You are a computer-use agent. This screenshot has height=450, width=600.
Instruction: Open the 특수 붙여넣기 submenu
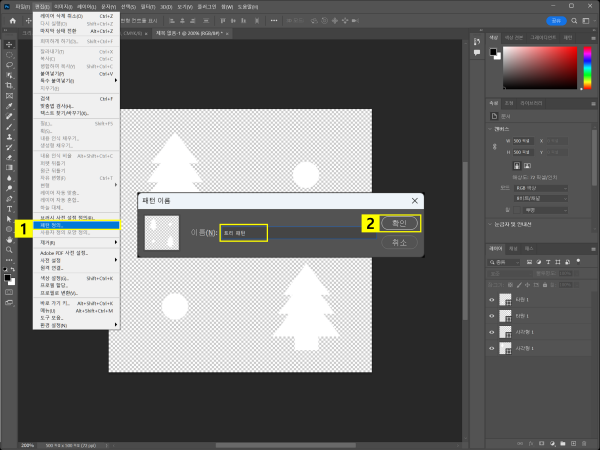coord(77,81)
